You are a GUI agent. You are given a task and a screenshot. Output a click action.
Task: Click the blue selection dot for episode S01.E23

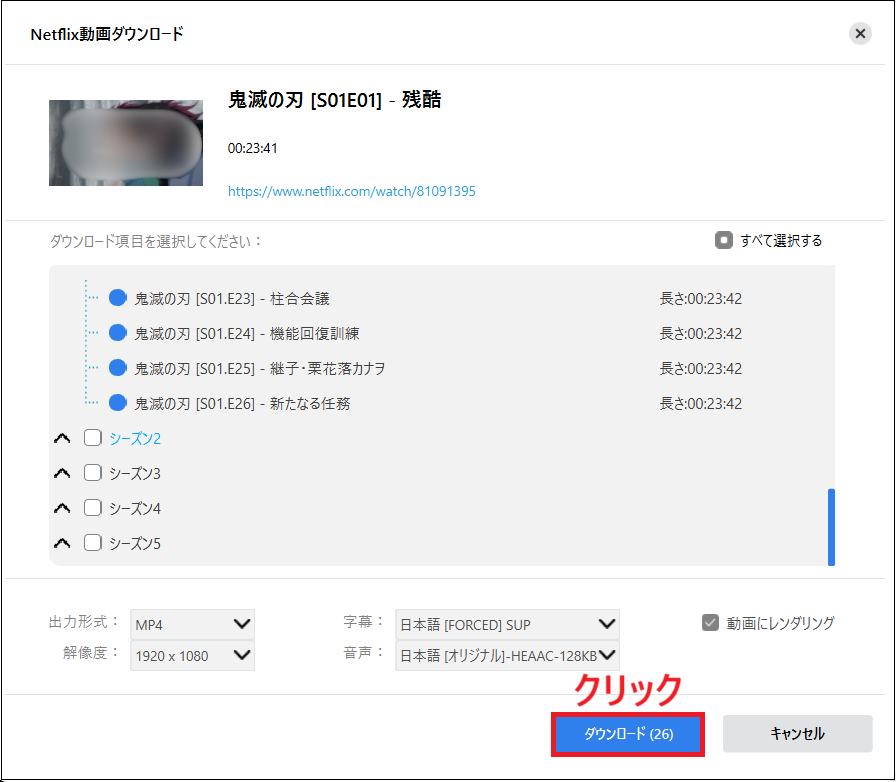(117, 298)
